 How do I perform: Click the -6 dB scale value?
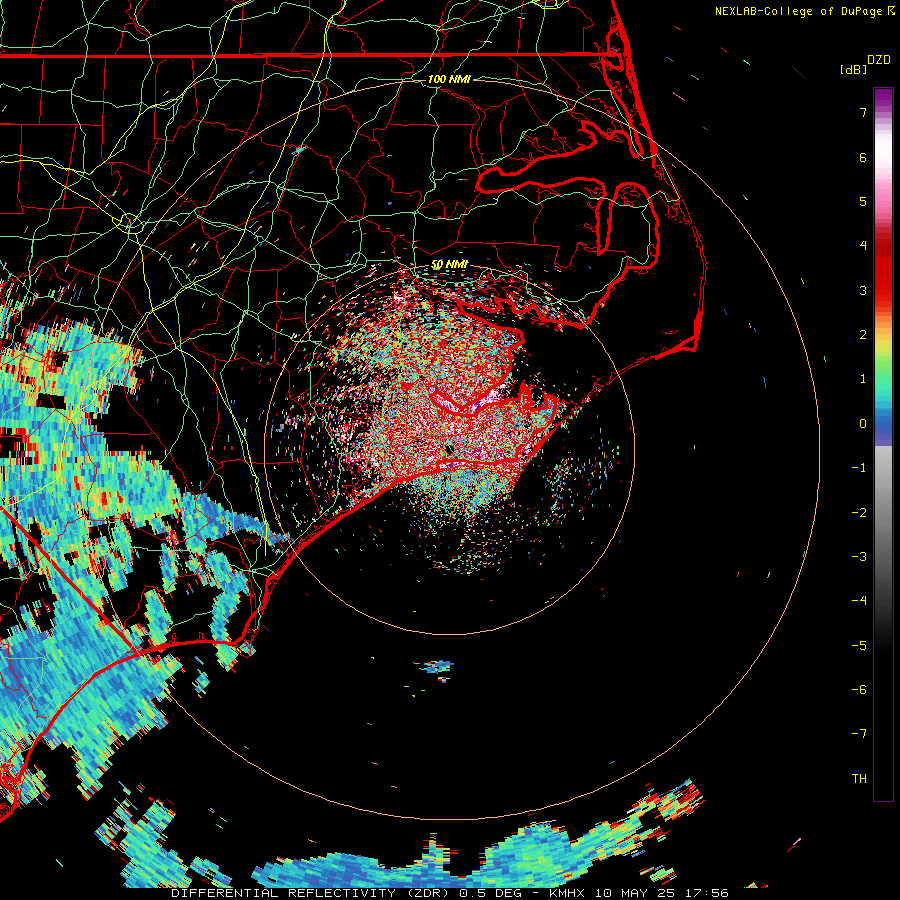click(859, 690)
